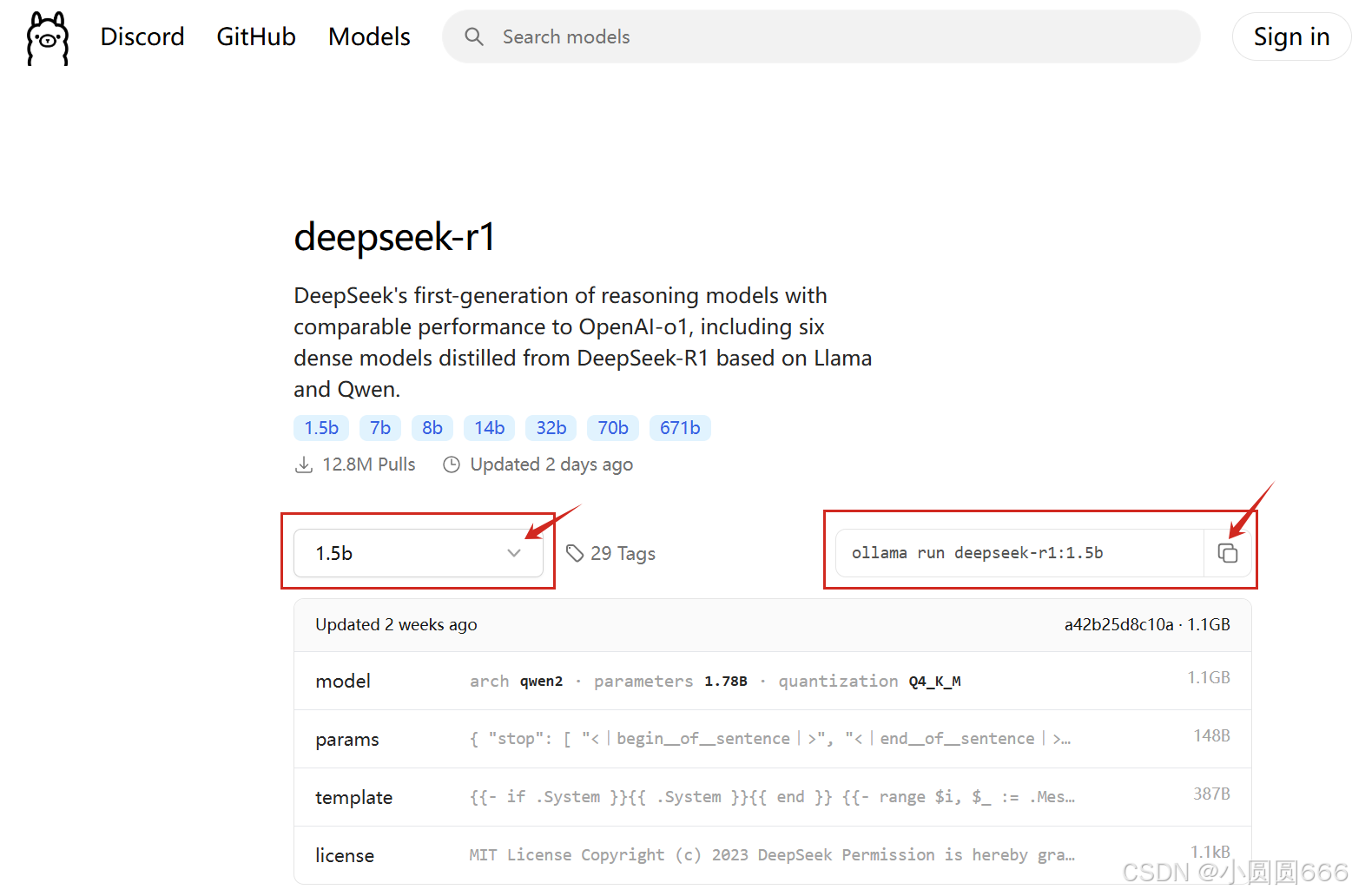Screen dimensions: 1352x896
Task: Open the template file row
Action: pyautogui.click(x=773, y=797)
